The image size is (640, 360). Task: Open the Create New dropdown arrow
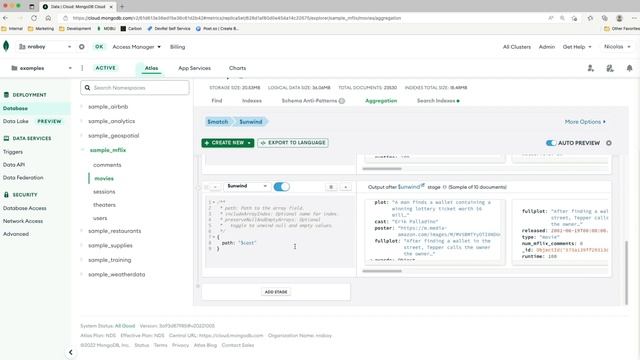[249, 143]
